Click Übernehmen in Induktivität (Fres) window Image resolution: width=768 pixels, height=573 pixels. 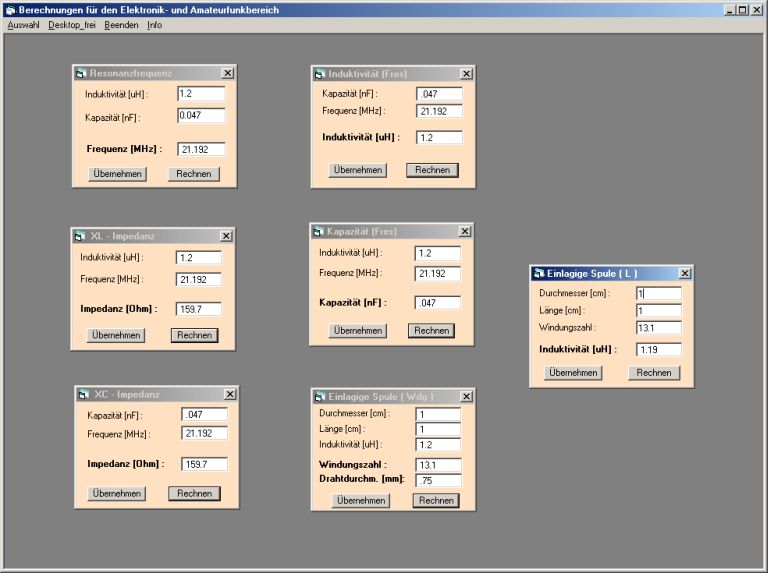(x=358, y=170)
